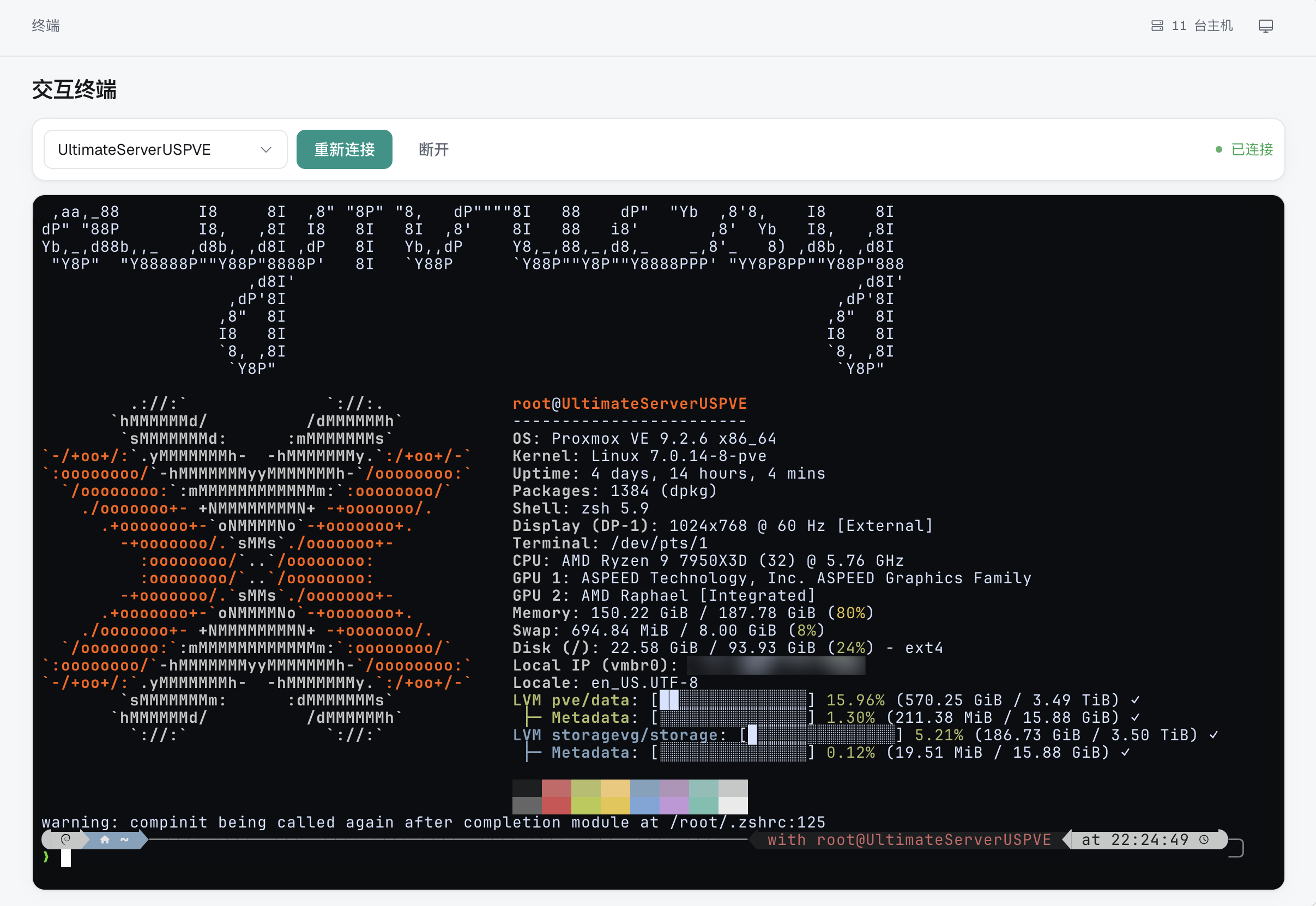Click the 'GPU 1: ASPEED Technology' line
This screenshot has height=906, width=1316.
(772, 578)
